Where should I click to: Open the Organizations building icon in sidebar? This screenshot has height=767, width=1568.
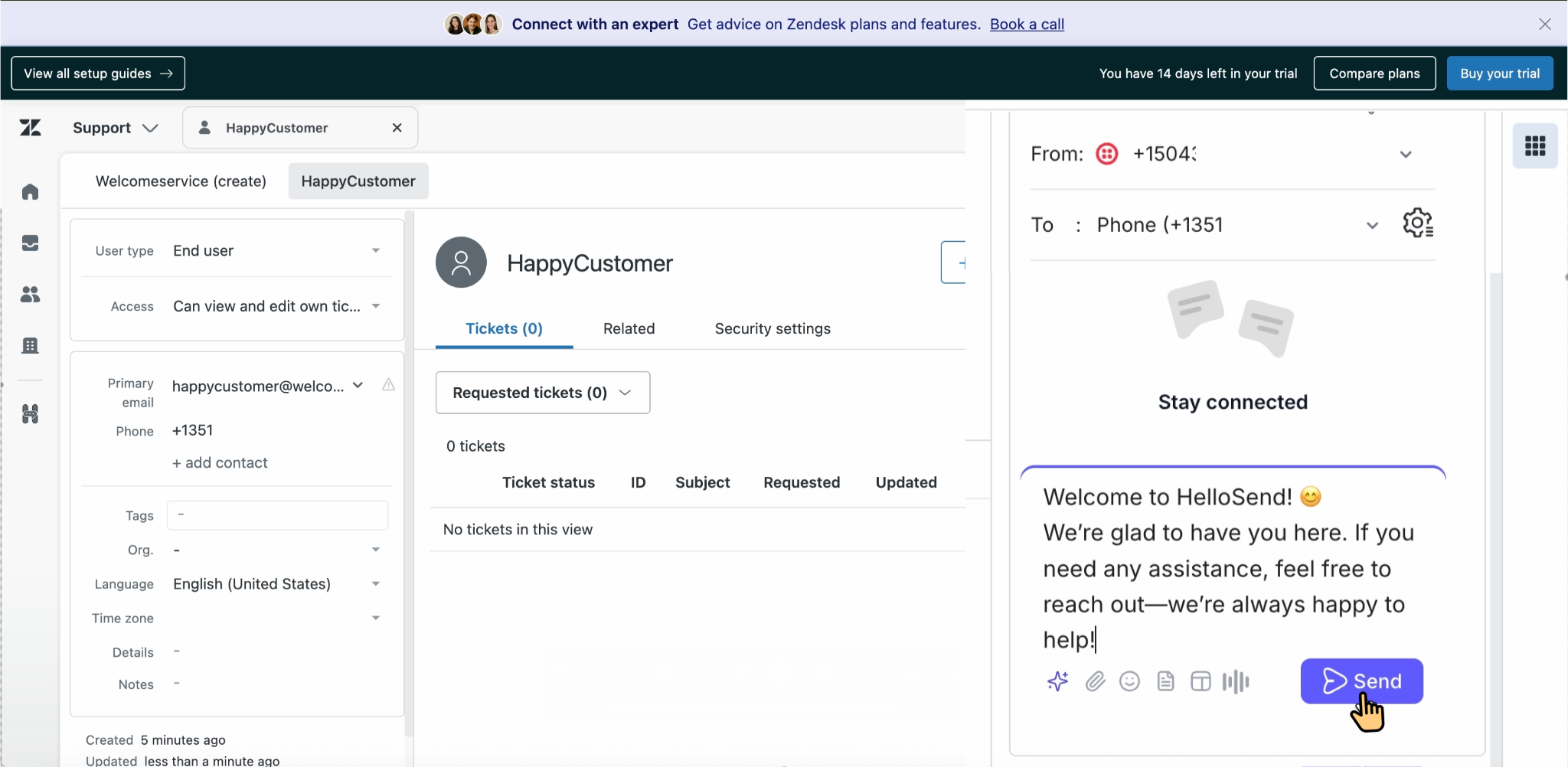[30, 345]
